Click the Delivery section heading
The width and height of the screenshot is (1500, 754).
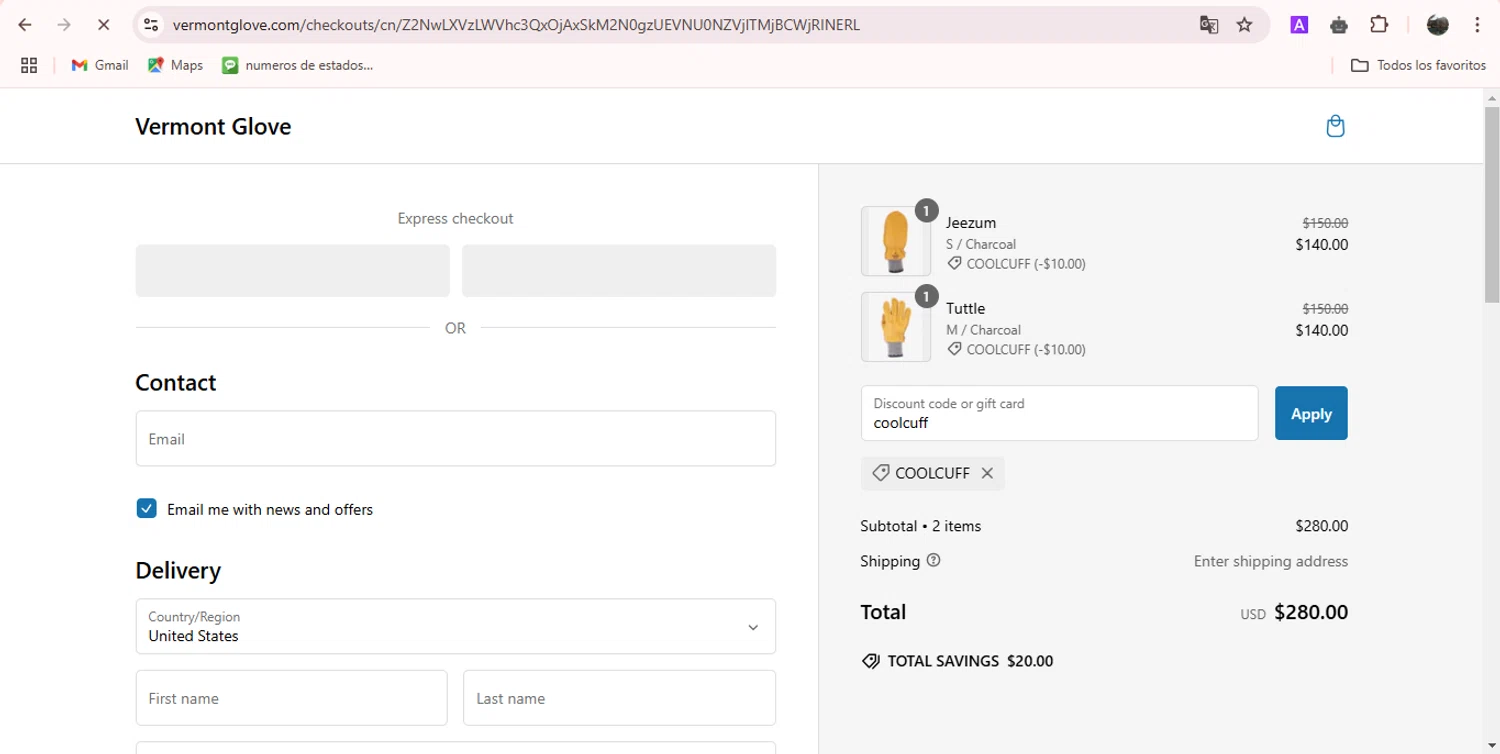[x=178, y=571]
